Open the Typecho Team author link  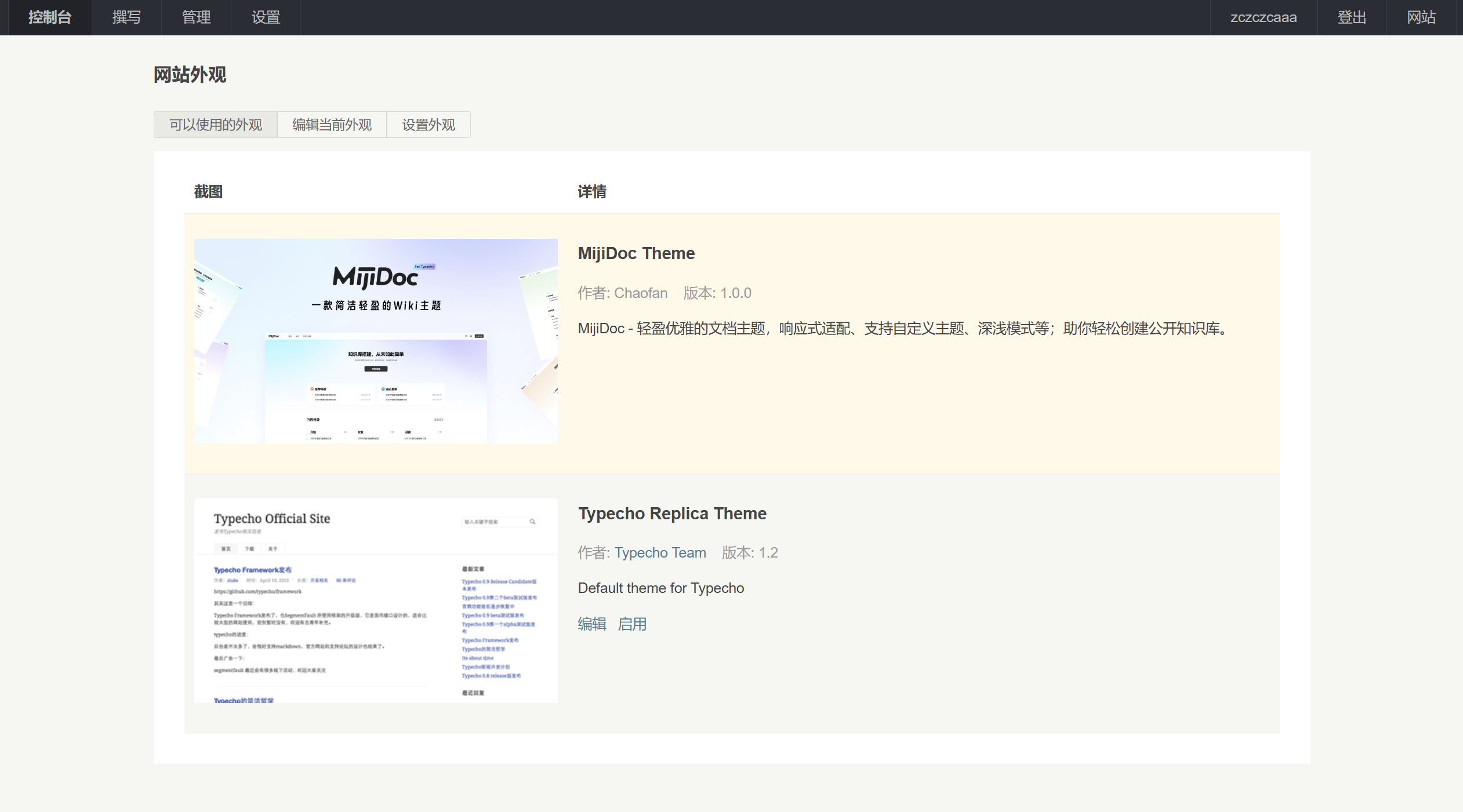tap(660, 552)
